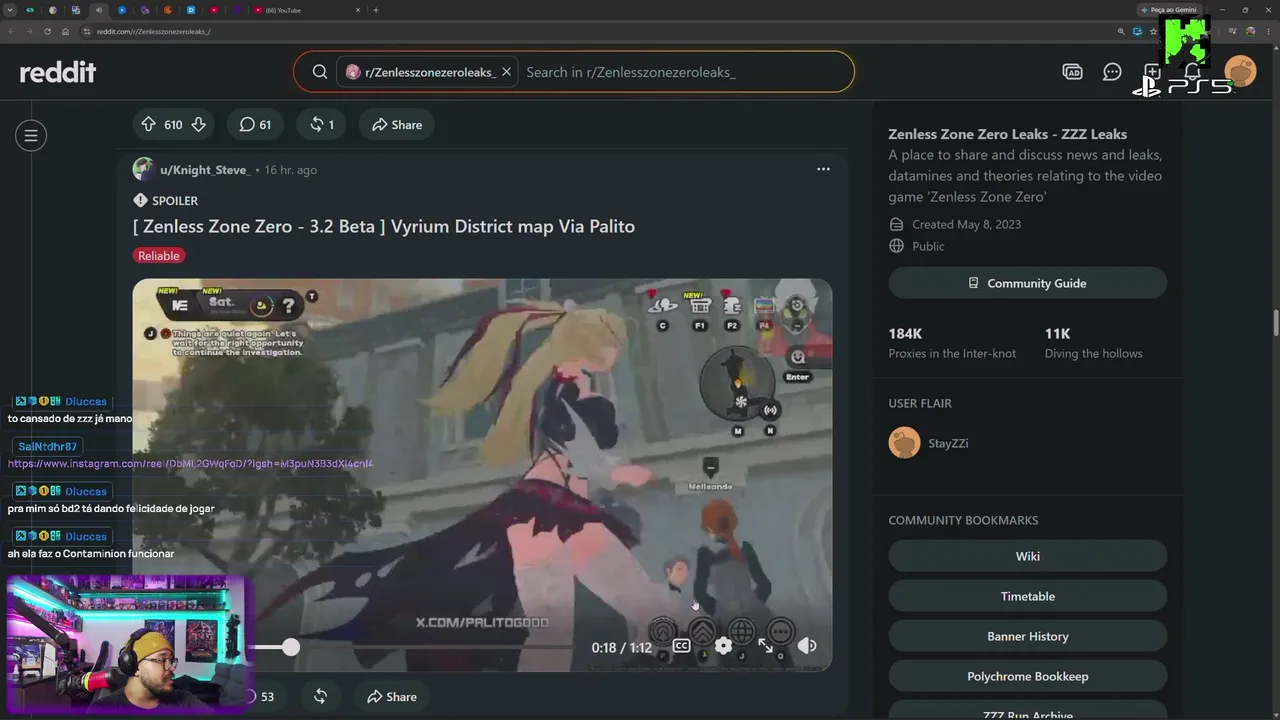Screen dimensions: 1280x720
Task: Open the Reddit side navigation menu
Action: 31,135
